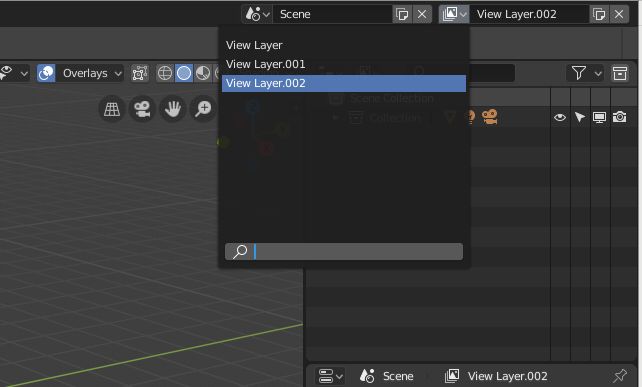
Task: Open the scene browse dropdown icon
Action: tap(257, 14)
